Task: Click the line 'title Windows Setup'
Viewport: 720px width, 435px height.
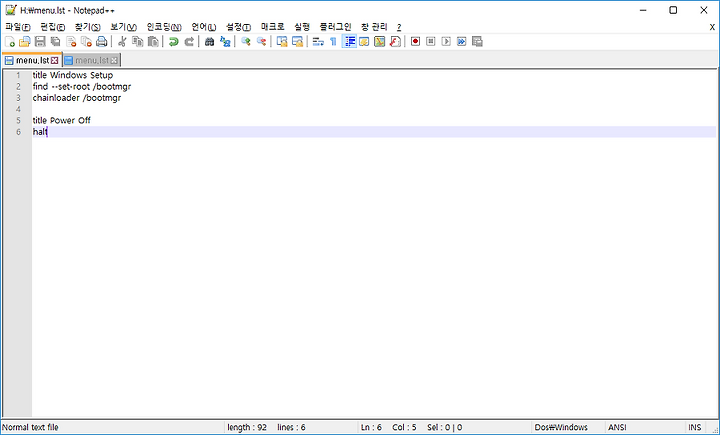Action: click(x=73, y=75)
